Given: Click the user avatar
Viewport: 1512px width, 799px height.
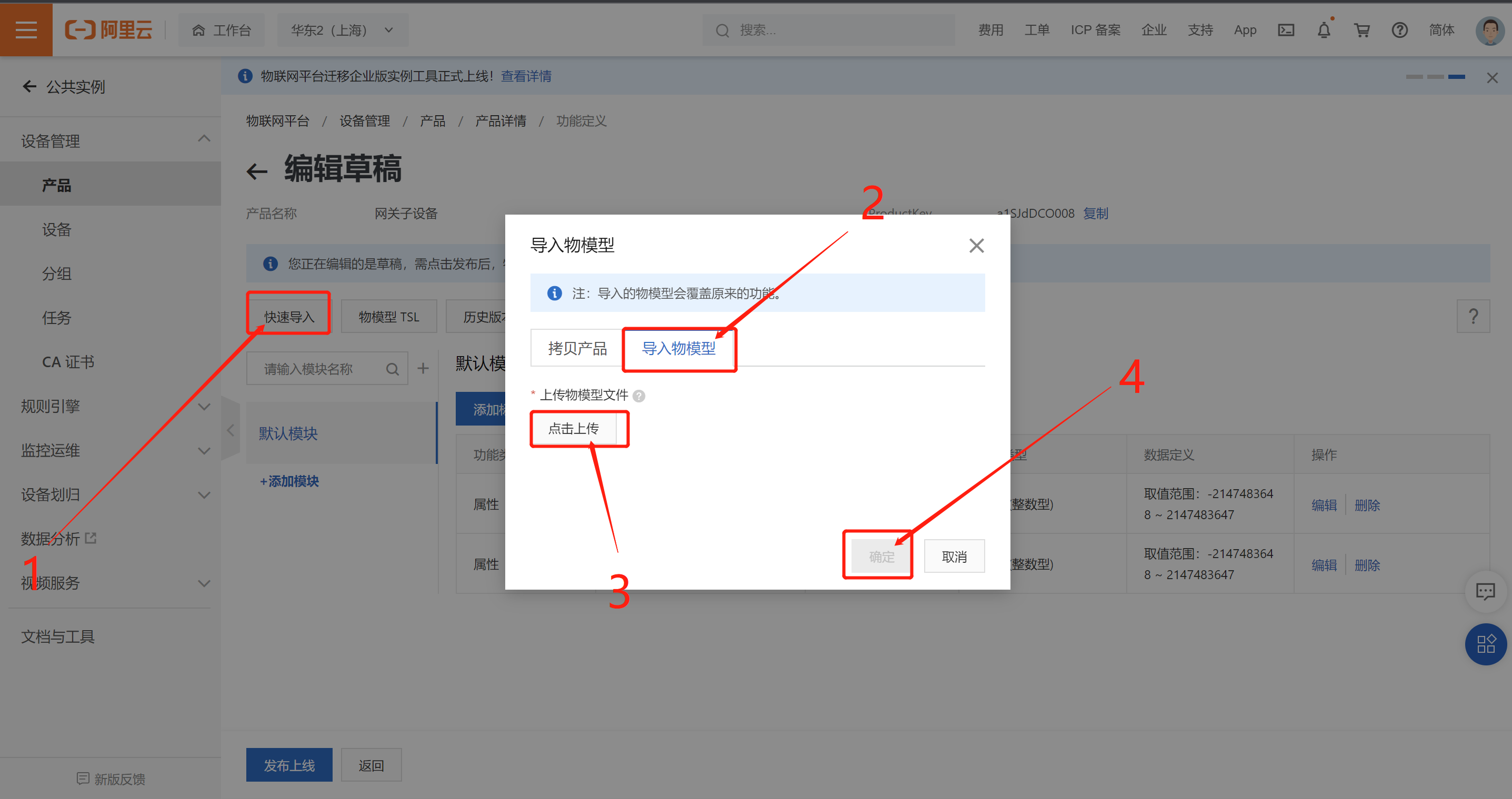Looking at the screenshot, I should (x=1489, y=30).
